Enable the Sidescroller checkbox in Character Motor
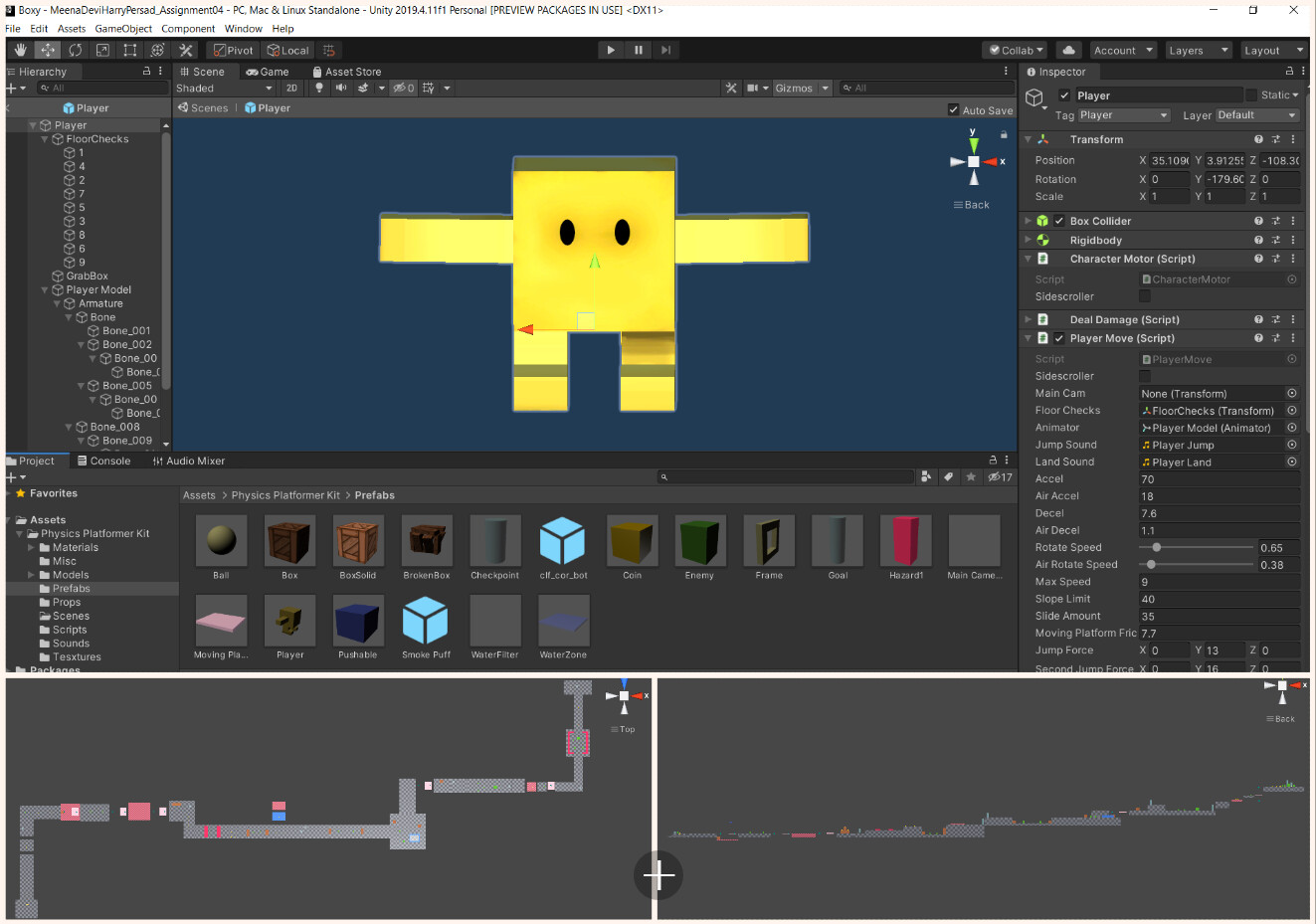 tap(1144, 295)
